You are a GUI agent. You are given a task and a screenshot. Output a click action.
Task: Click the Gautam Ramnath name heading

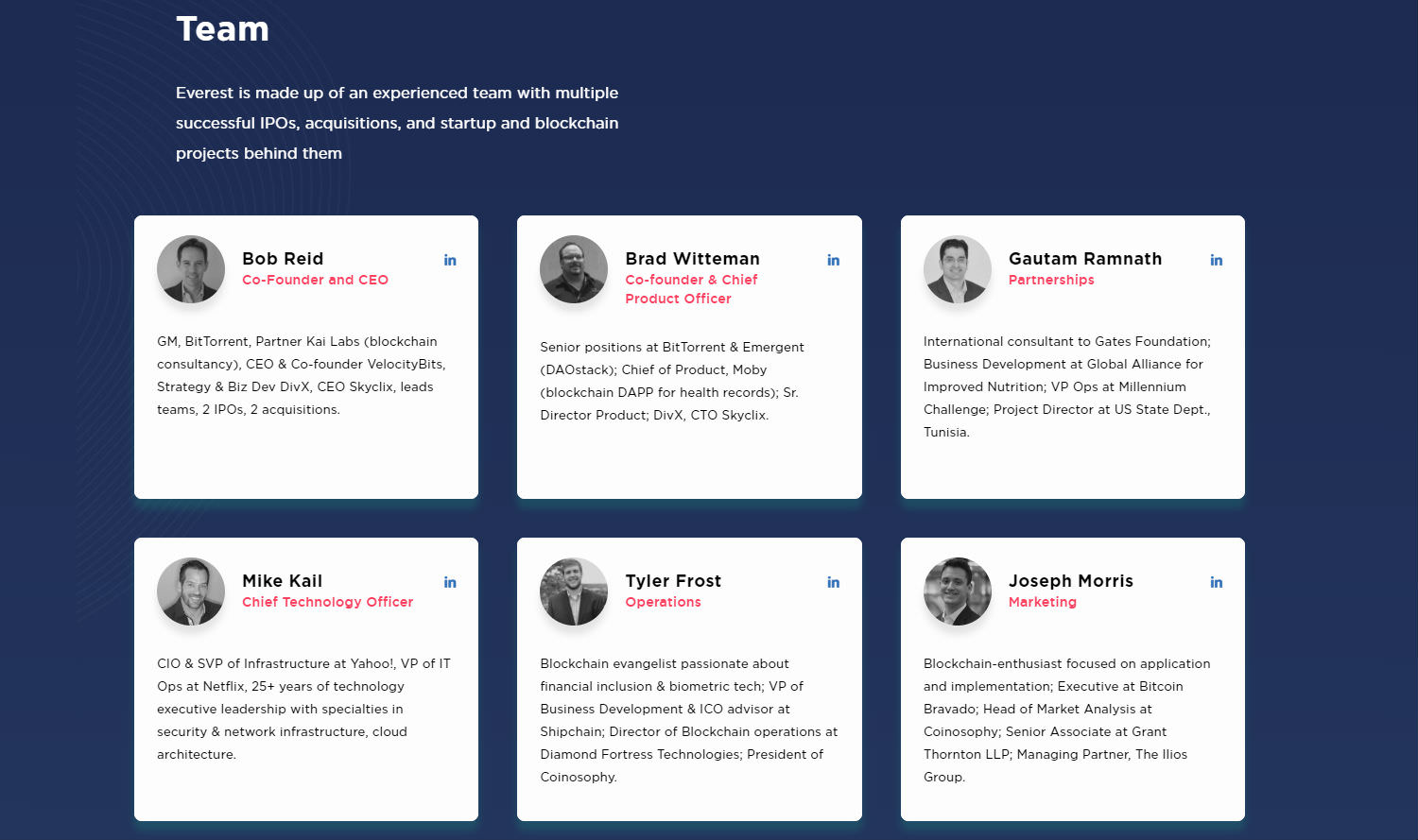(x=1085, y=259)
